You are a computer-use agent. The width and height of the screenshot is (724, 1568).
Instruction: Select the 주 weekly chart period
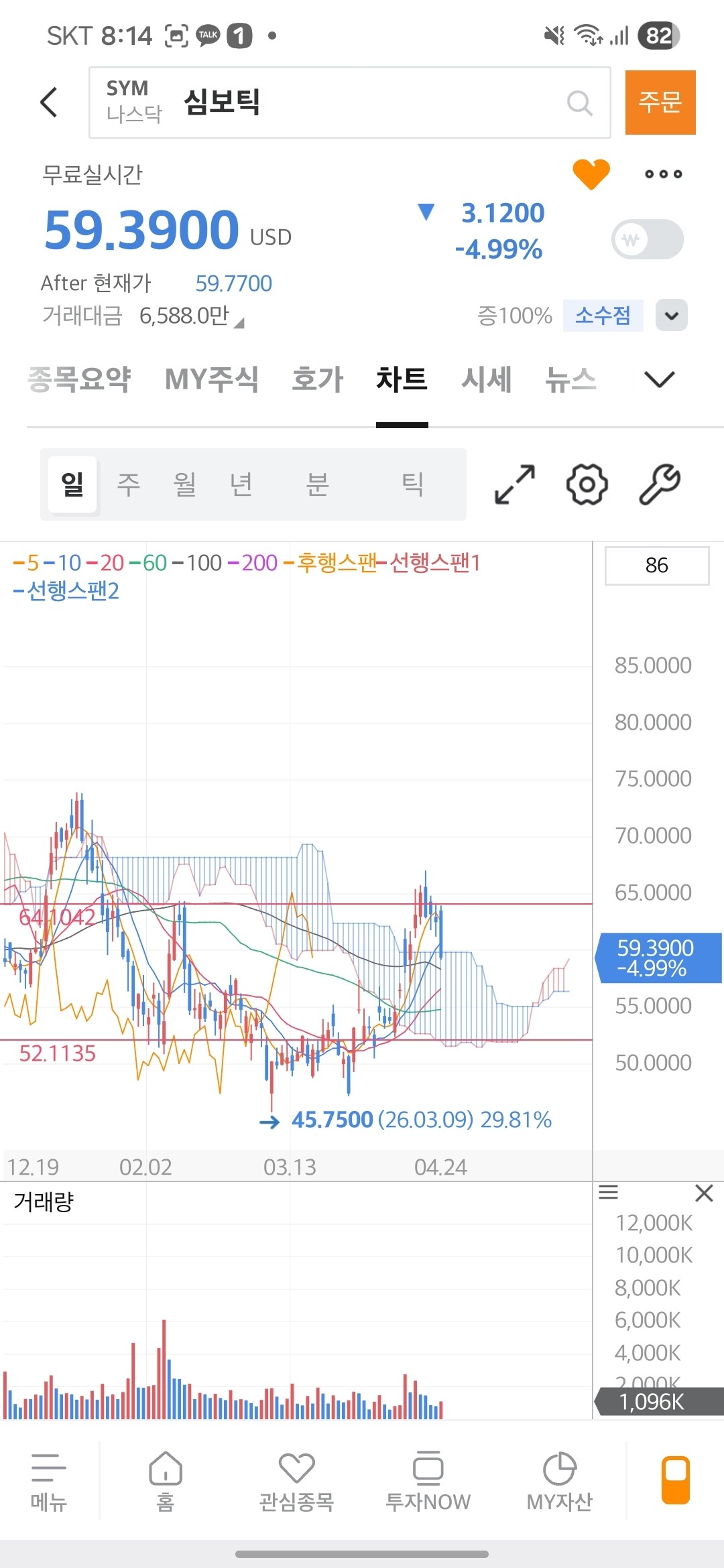tap(128, 484)
